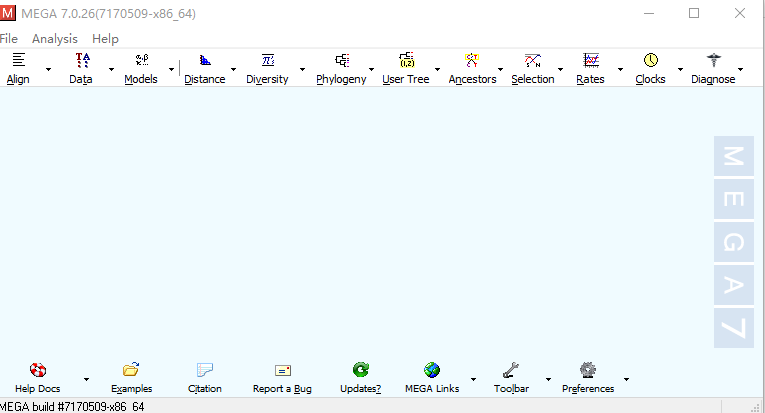Expand the Distance dropdown arrow
The width and height of the screenshot is (765, 413).
point(233,69)
